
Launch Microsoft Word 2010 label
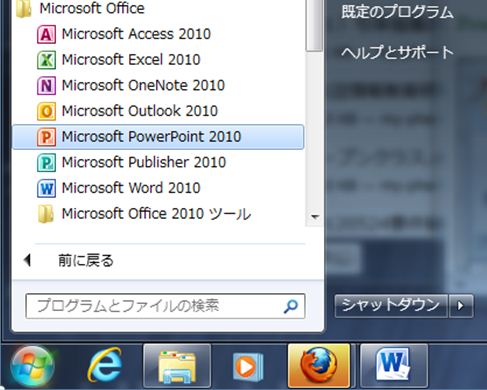[x=131, y=188]
